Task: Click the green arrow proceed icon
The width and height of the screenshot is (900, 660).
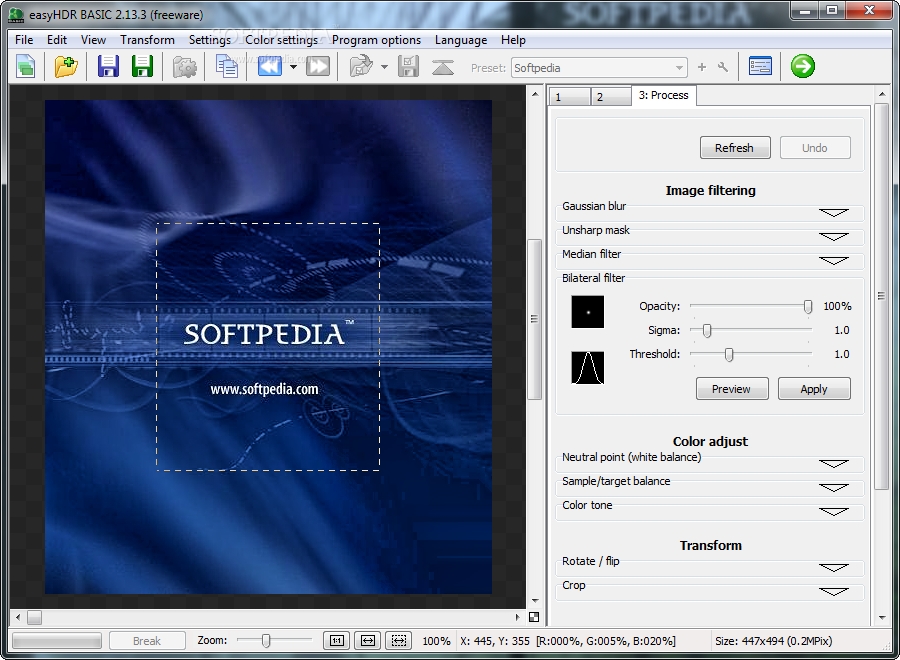Action: point(802,66)
